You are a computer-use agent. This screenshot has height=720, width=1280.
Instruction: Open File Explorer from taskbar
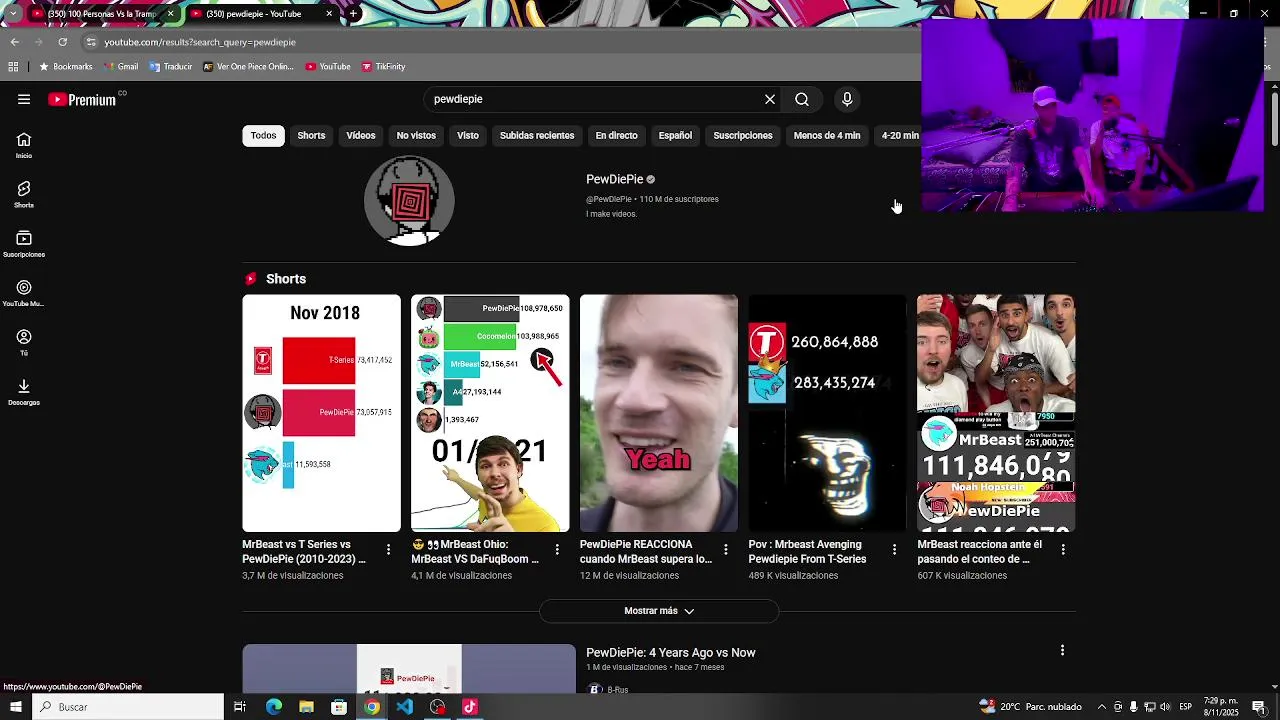pyautogui.click(x=306, y=707)
